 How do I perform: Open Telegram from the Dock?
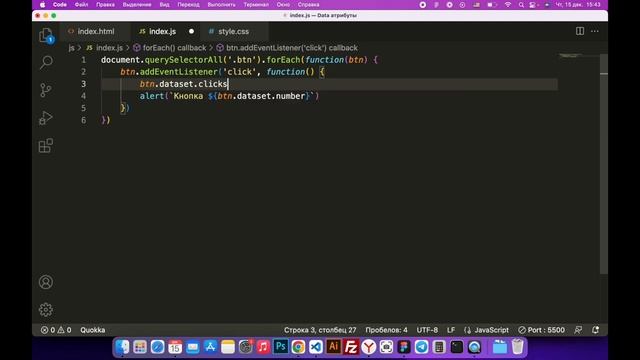tap(422, 347)
